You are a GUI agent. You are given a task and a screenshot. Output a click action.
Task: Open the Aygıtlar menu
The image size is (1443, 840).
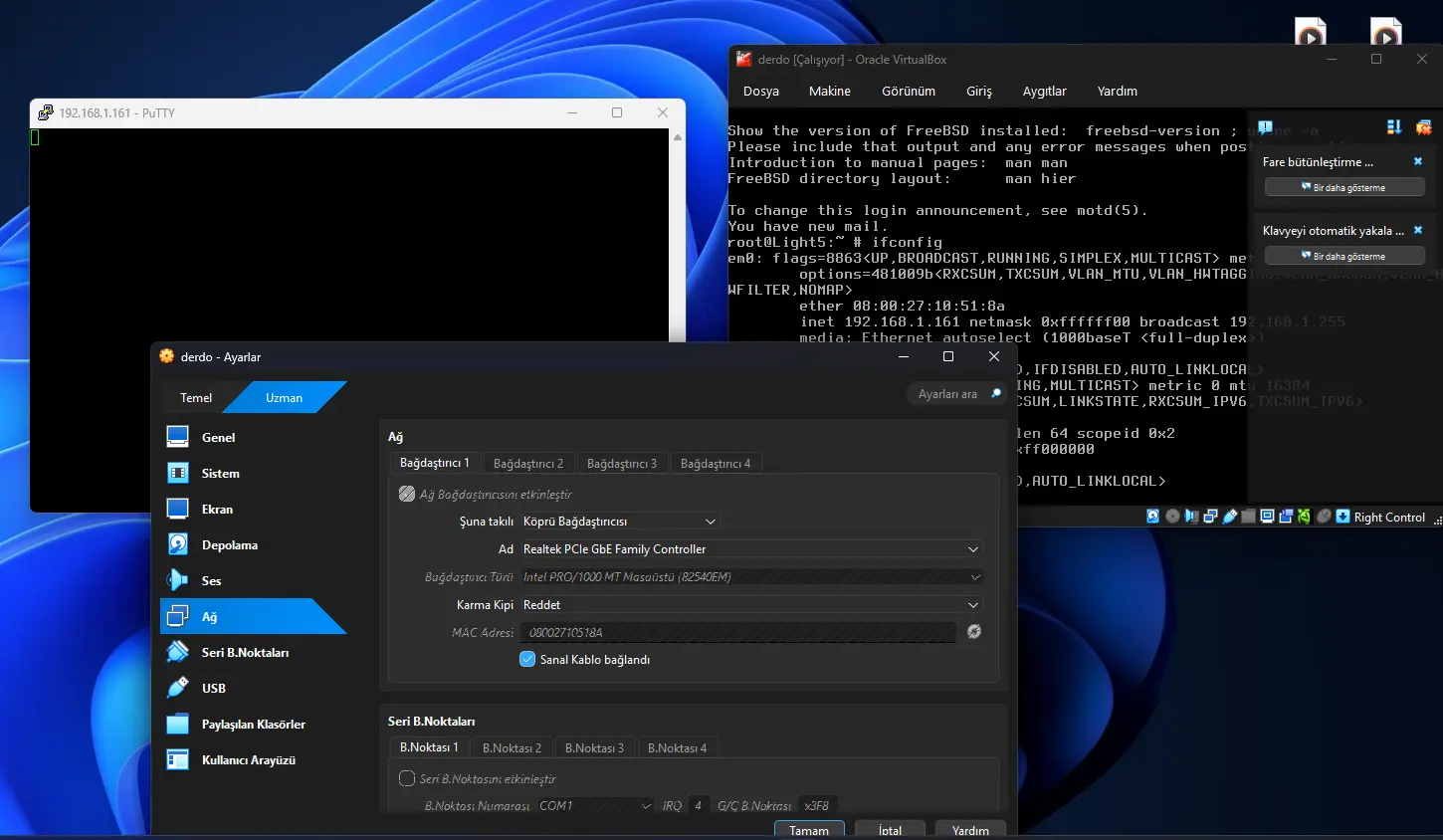point(1044,92)
